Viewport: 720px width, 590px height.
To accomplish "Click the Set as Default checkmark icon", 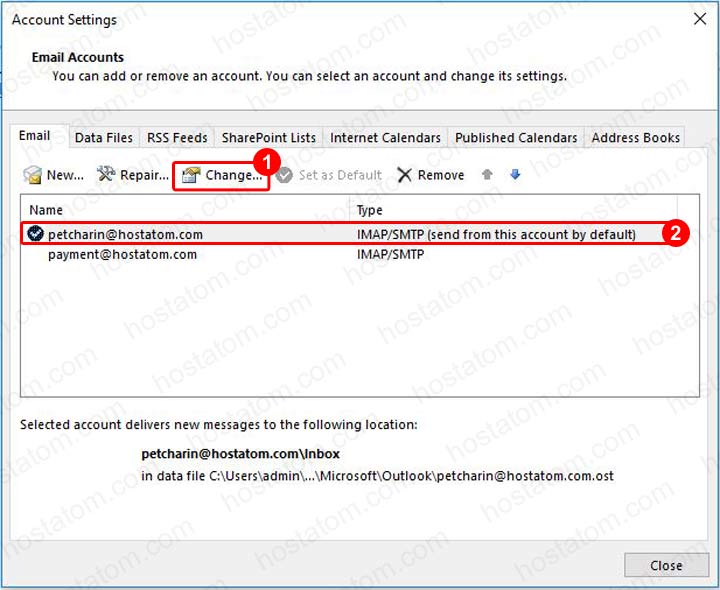I will tap(284, 175).
